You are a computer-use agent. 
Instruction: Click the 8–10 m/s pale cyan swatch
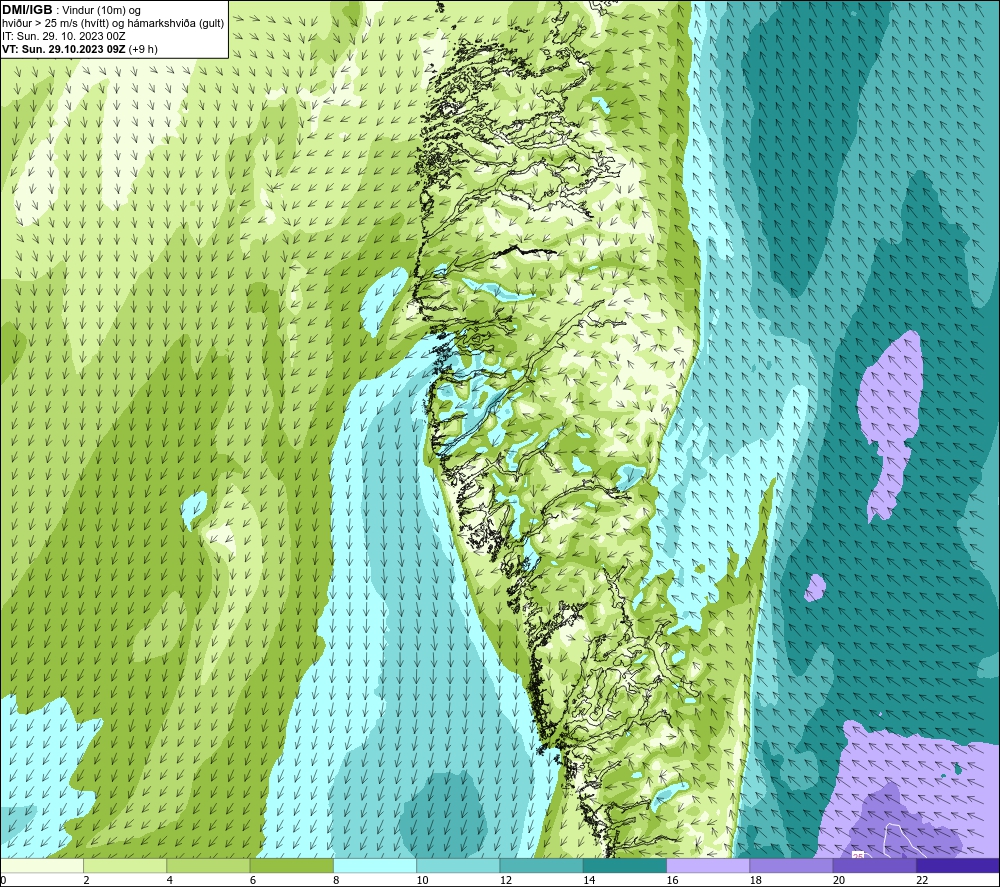click(375, 865)
